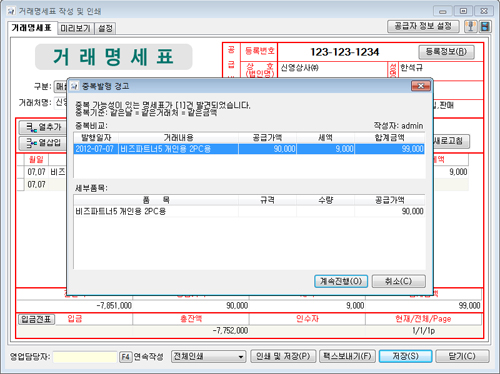The image size is (500, 374).
Task: Close the 중복발행 경고 dialog with its X button
Action: point(421,86)
